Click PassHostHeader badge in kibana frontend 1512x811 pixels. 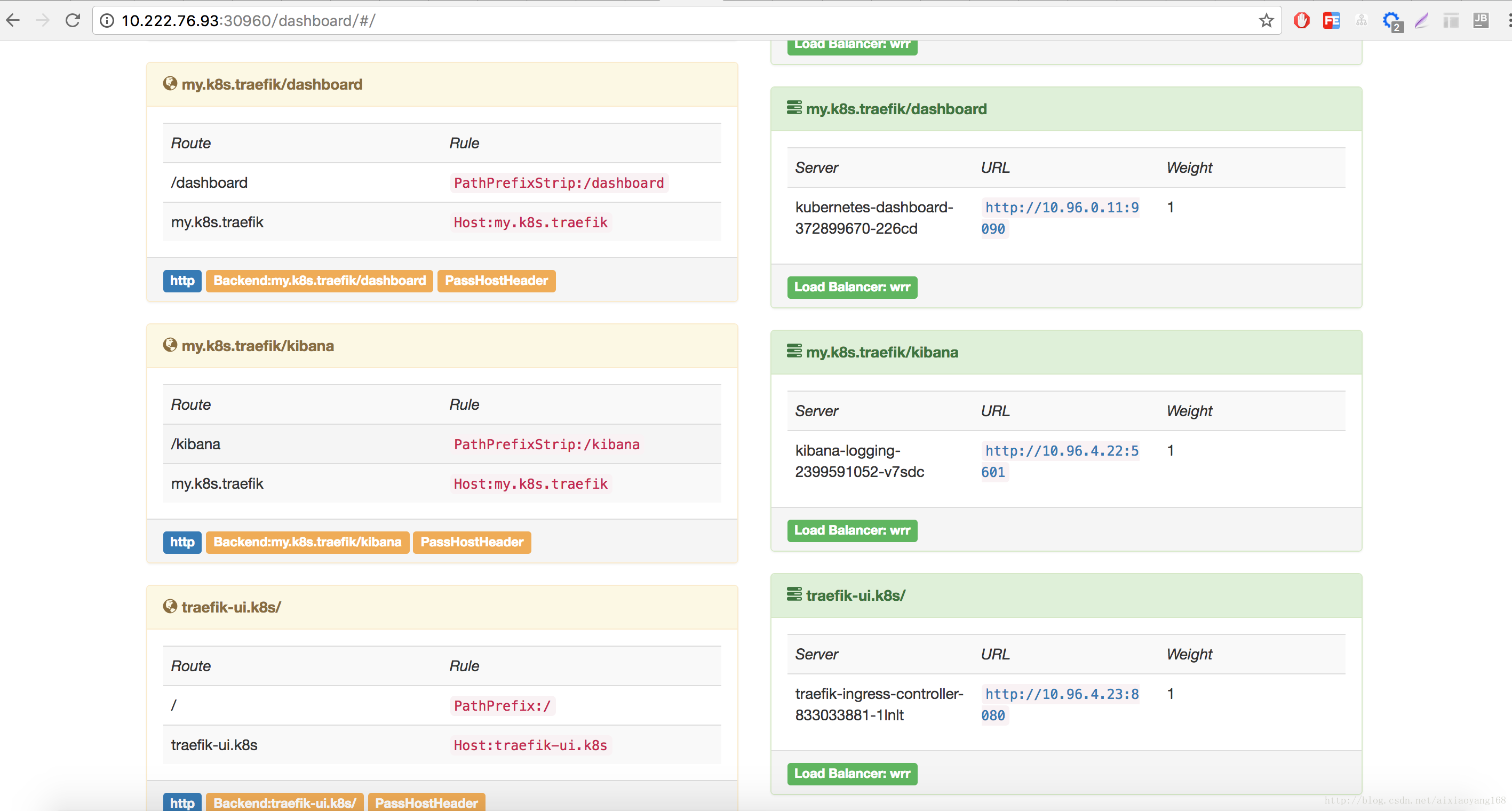click(472, 542)
